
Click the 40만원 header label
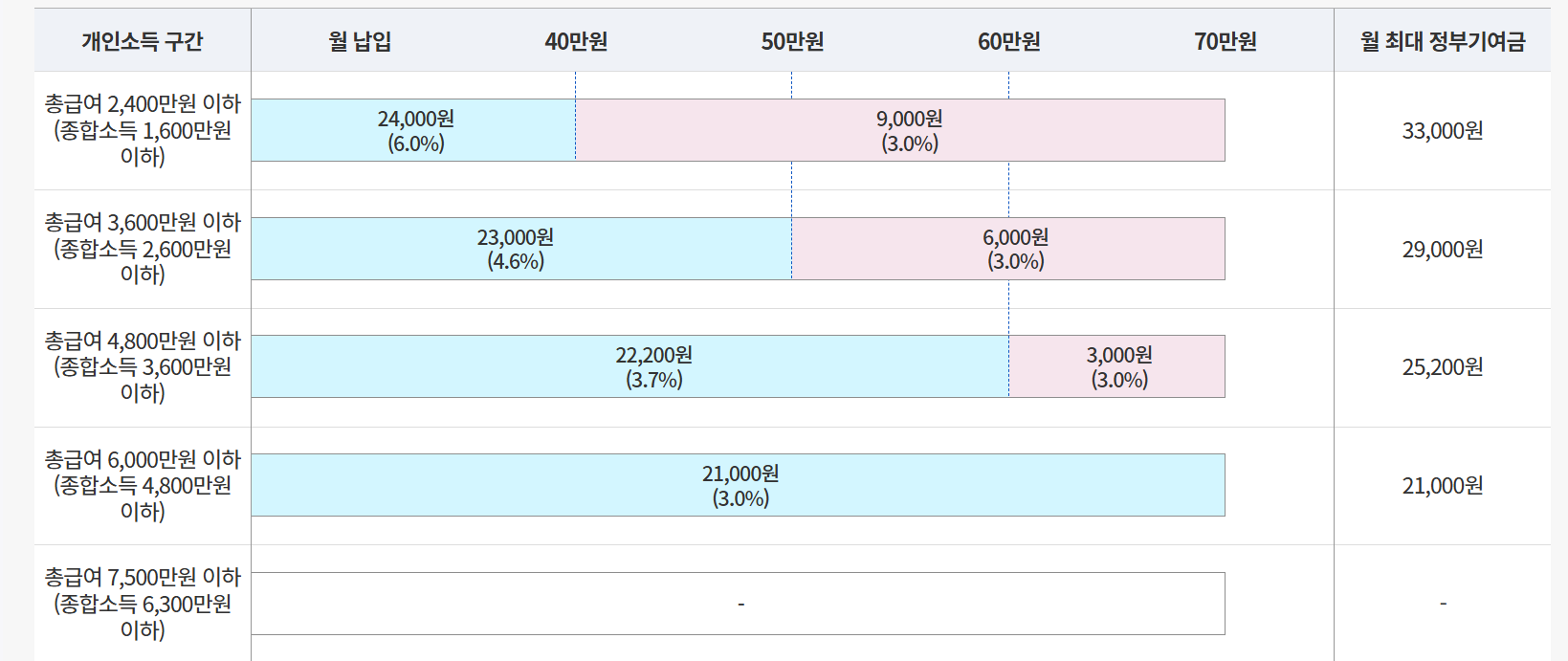point(576,41)
